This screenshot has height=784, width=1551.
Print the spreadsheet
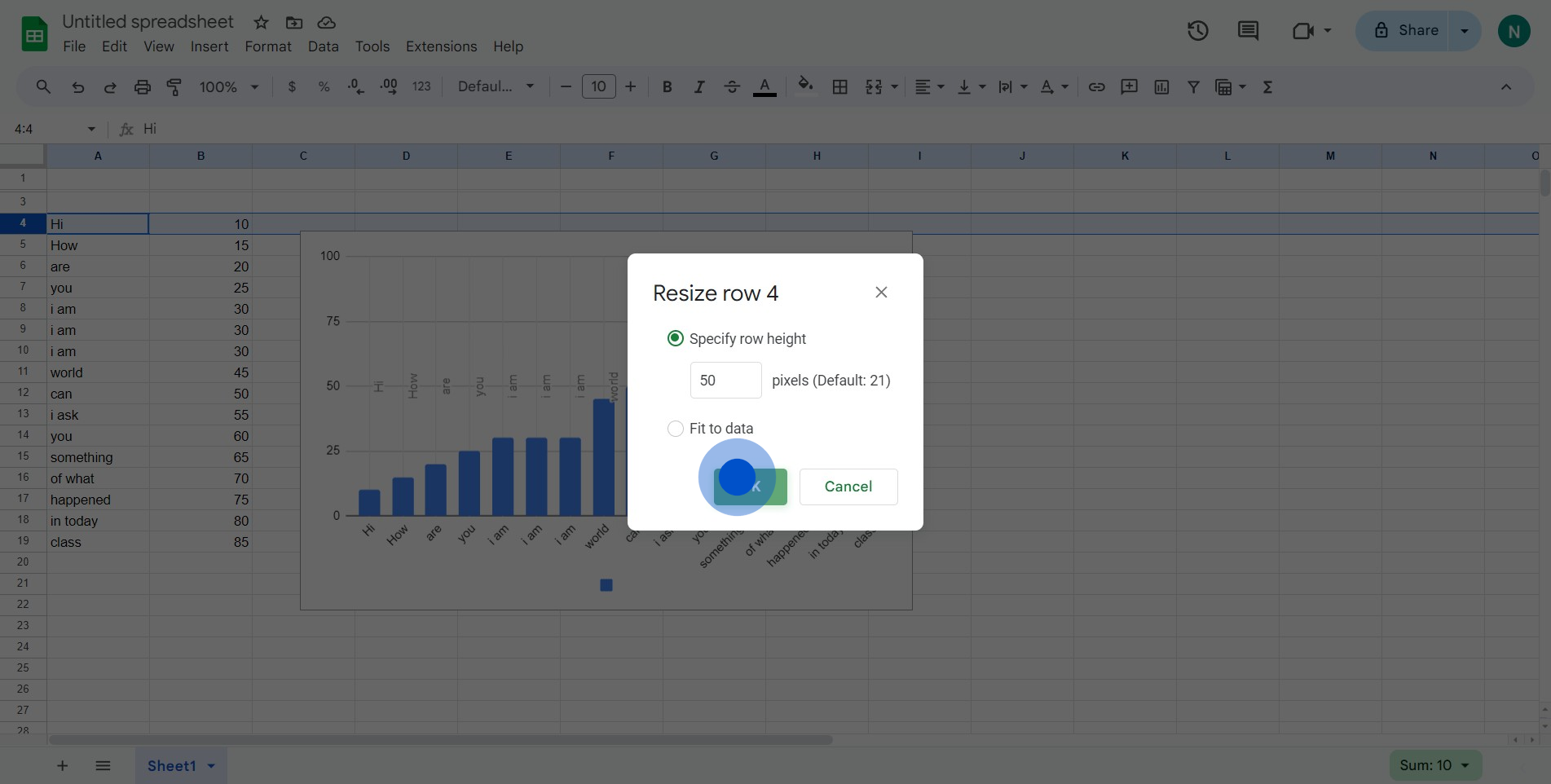tap(143, 87)
